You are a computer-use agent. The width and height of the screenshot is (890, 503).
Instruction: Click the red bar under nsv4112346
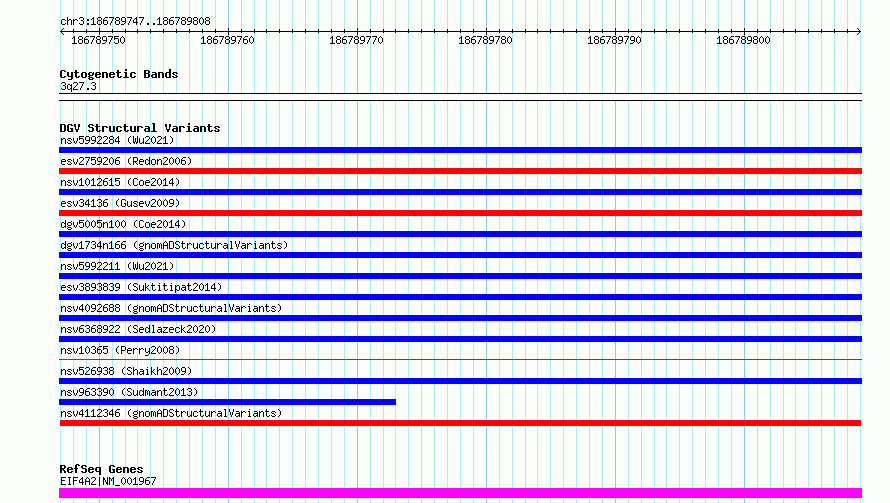460,423
